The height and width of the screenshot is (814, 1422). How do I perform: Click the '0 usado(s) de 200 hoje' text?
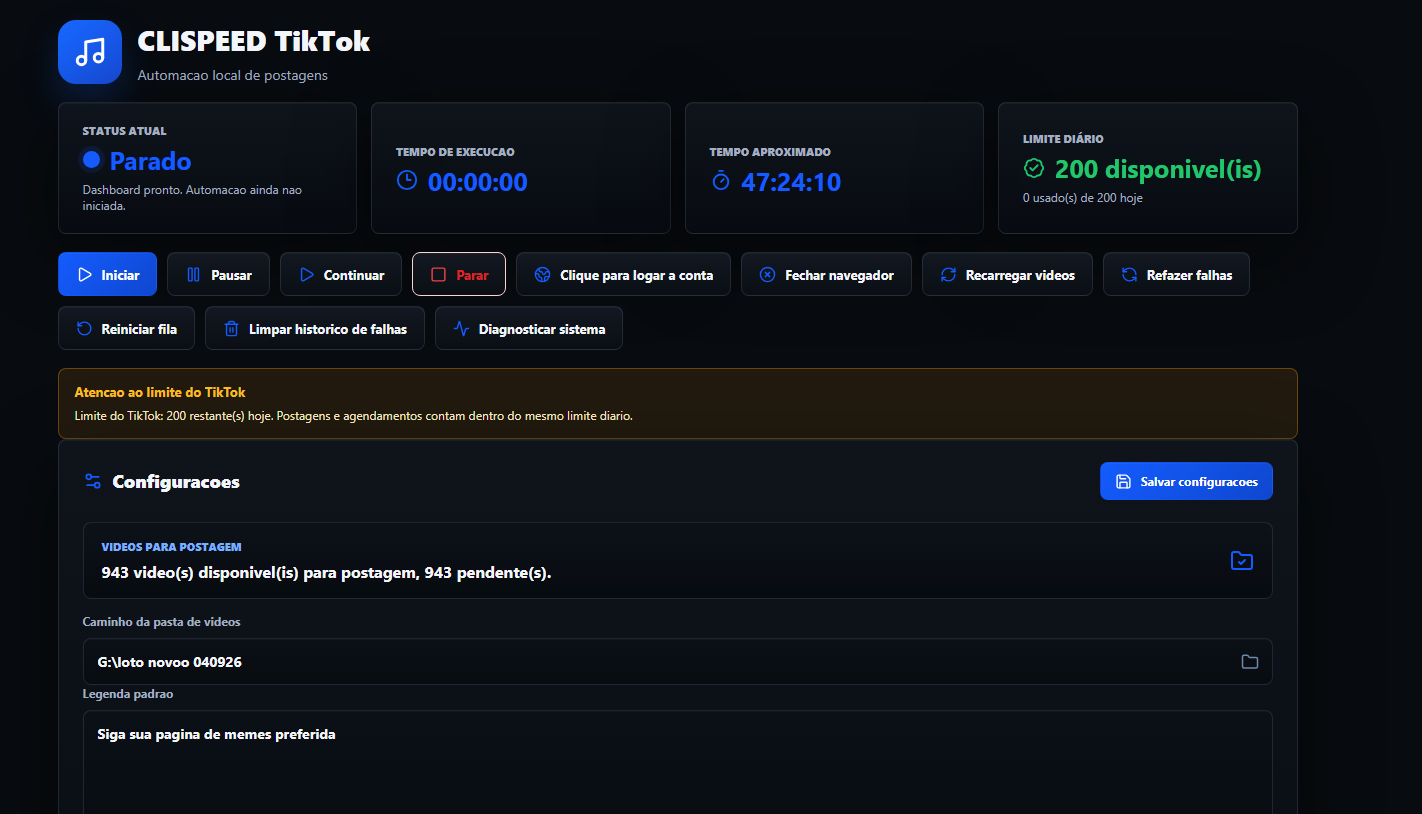coord(1083,198)
